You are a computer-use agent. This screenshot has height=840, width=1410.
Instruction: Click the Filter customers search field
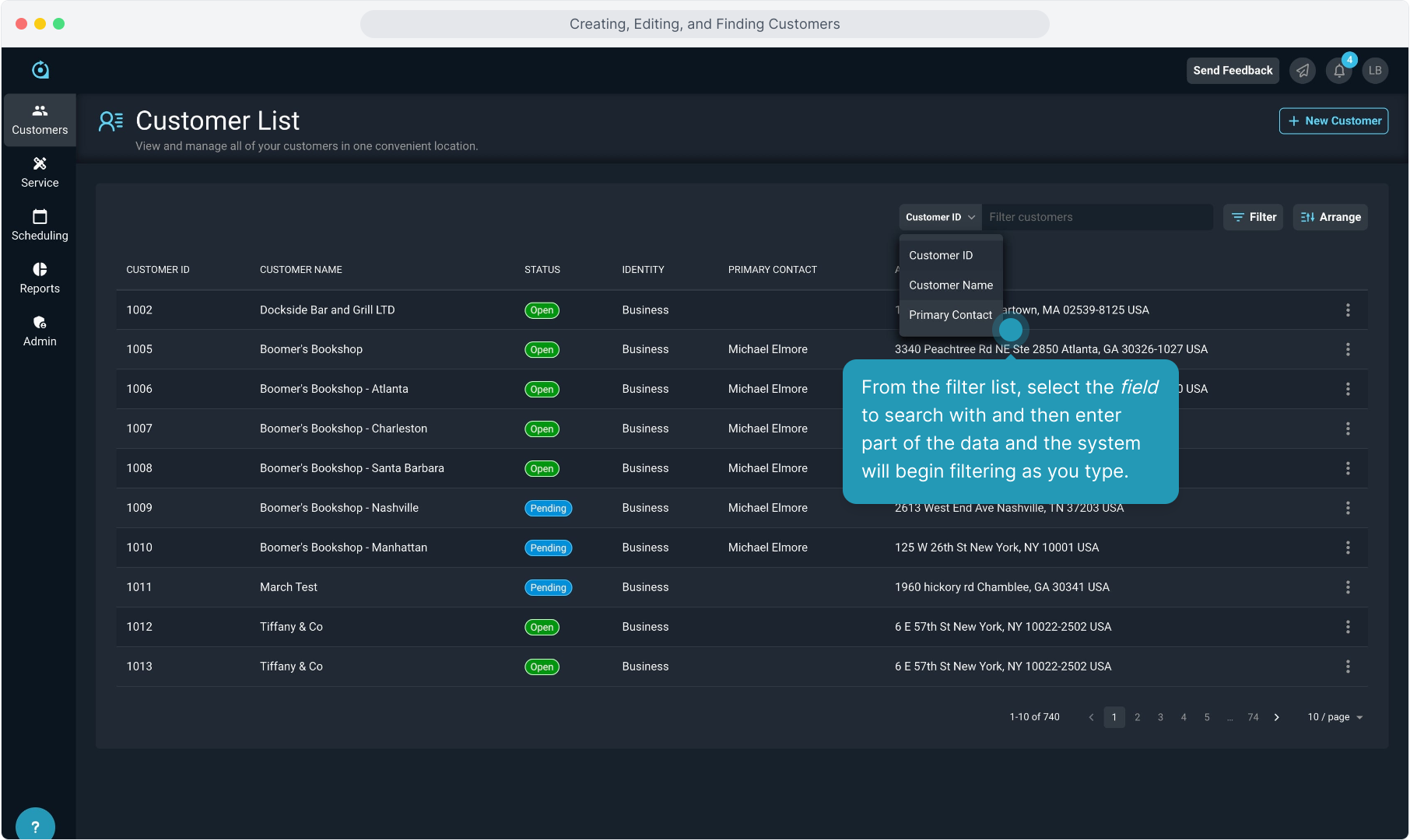point(1097,217)
